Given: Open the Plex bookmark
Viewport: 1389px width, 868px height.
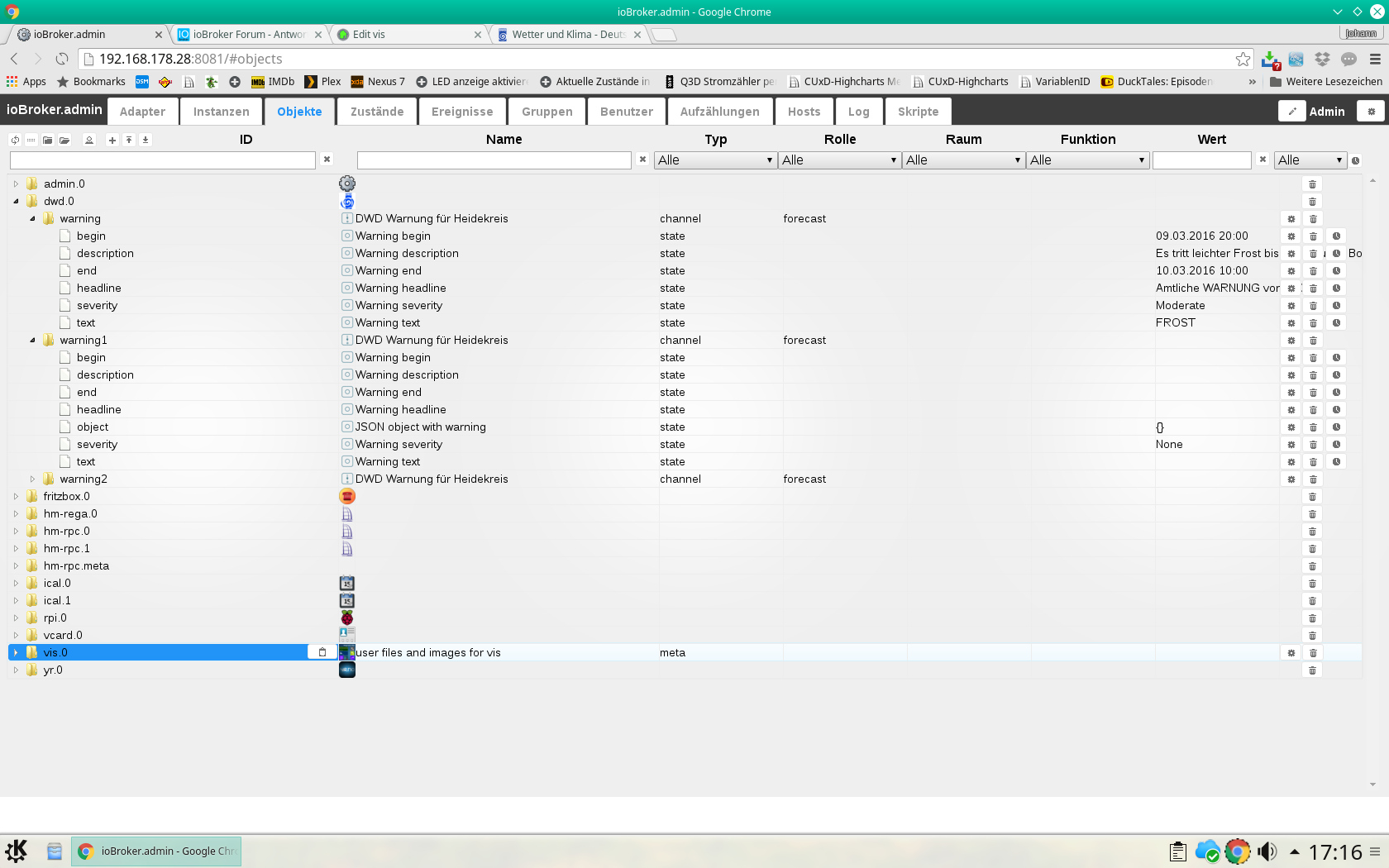Looking at the screenshot, I should tap(323, 82).
